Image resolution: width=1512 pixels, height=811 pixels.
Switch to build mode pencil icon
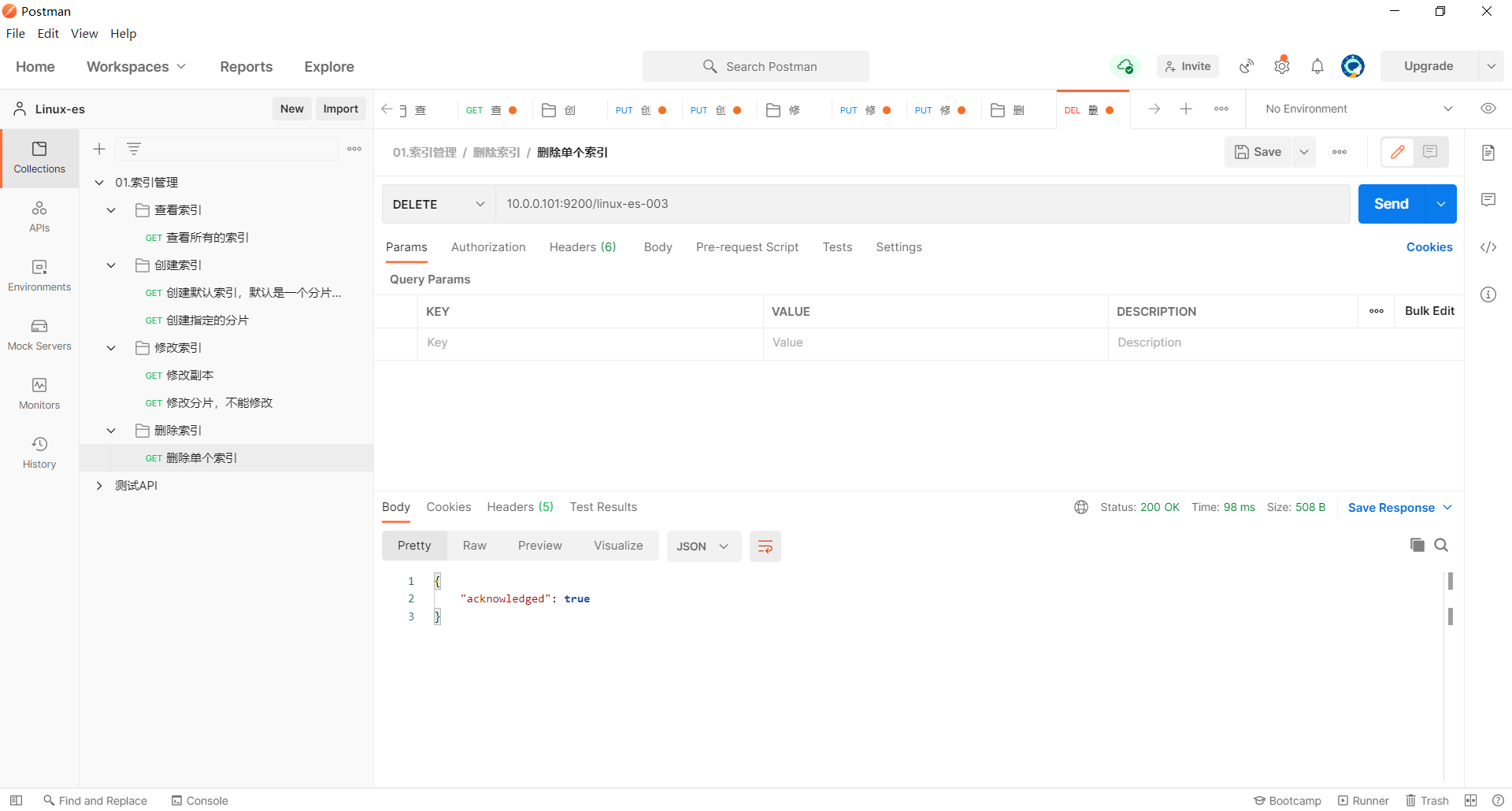[x=1398, y=152]
